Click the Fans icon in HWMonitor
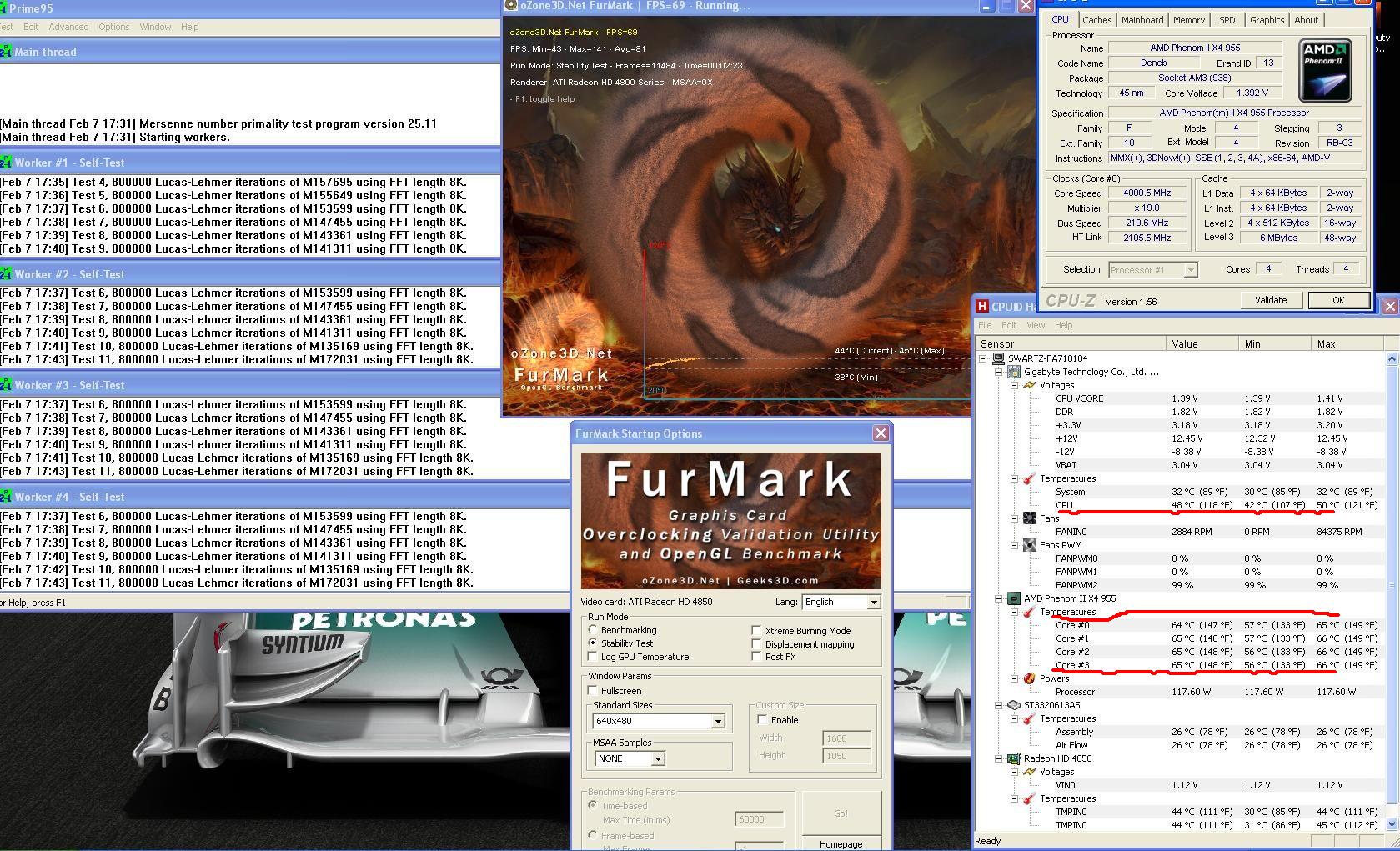Screen dimensions: 1400x851 point(1030,518)
